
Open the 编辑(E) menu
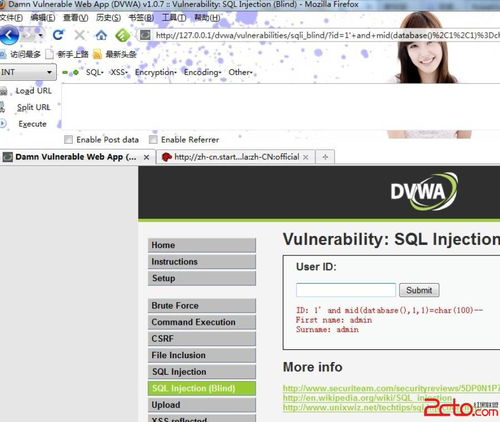click(43, 18)
